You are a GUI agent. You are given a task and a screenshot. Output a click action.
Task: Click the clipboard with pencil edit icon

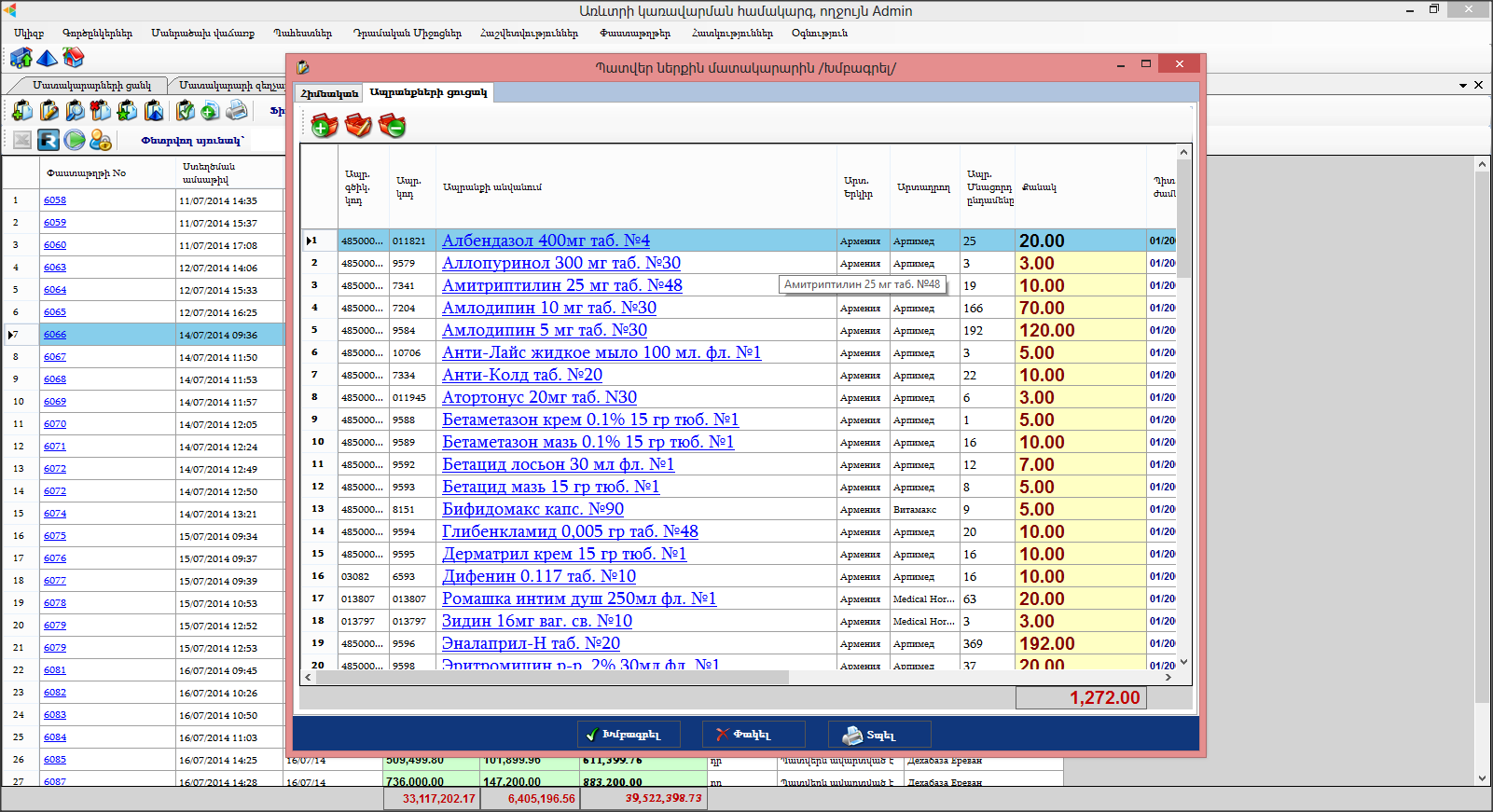pos(48,111)
